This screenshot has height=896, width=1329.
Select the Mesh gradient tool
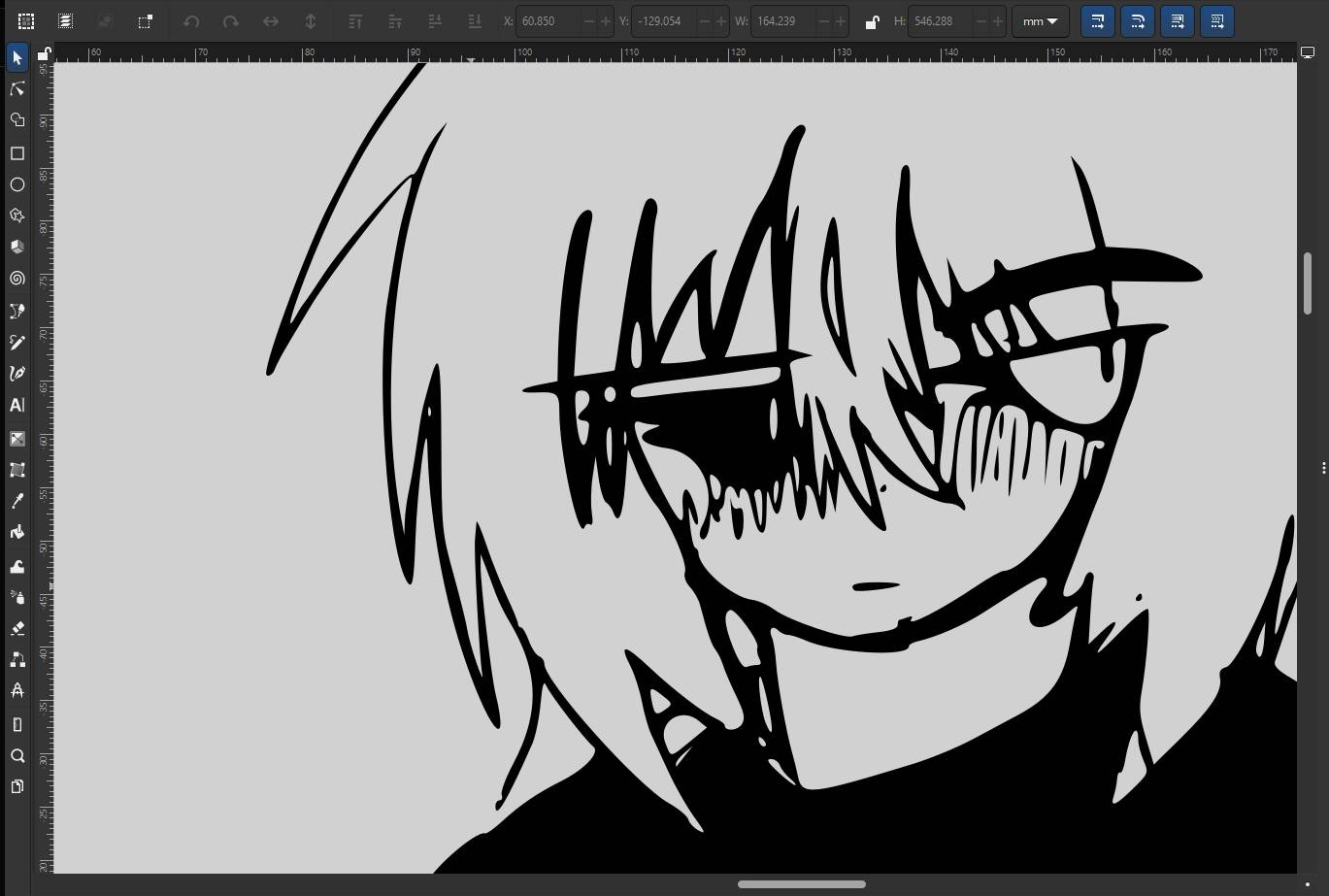[x=17, y=470]
